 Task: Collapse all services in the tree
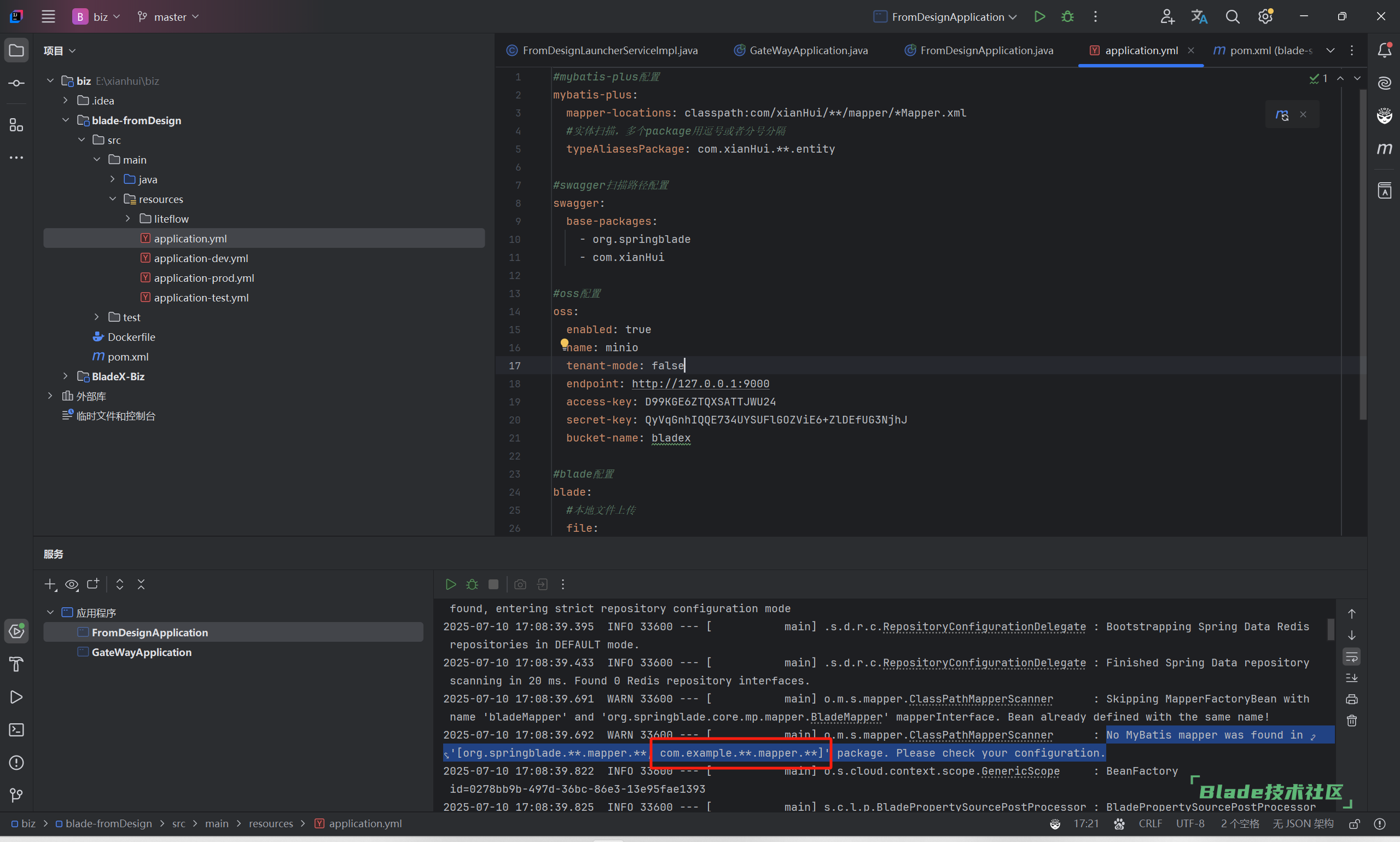[x=141, y=584]
